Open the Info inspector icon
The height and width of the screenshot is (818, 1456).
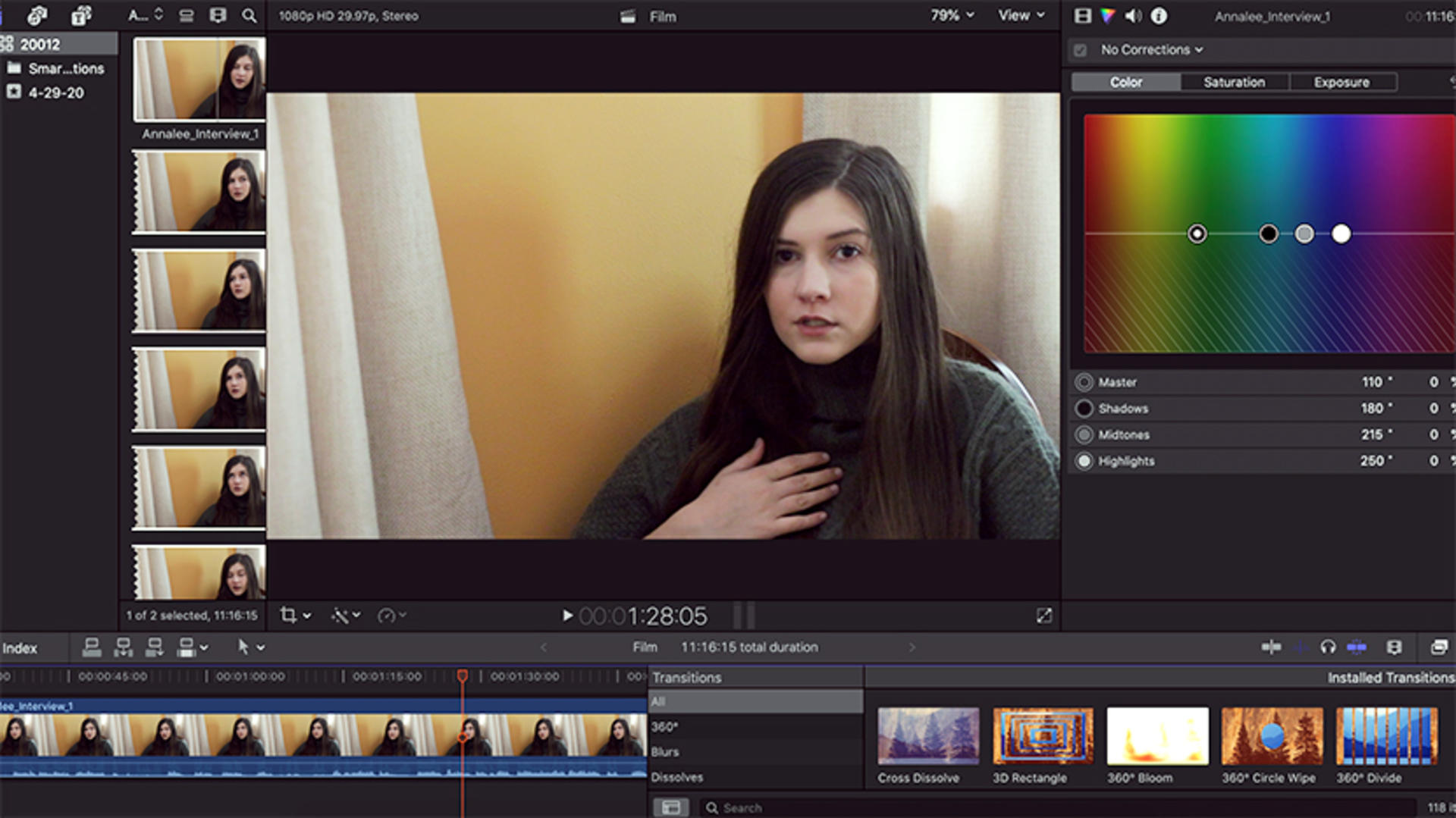point(1159,15)
